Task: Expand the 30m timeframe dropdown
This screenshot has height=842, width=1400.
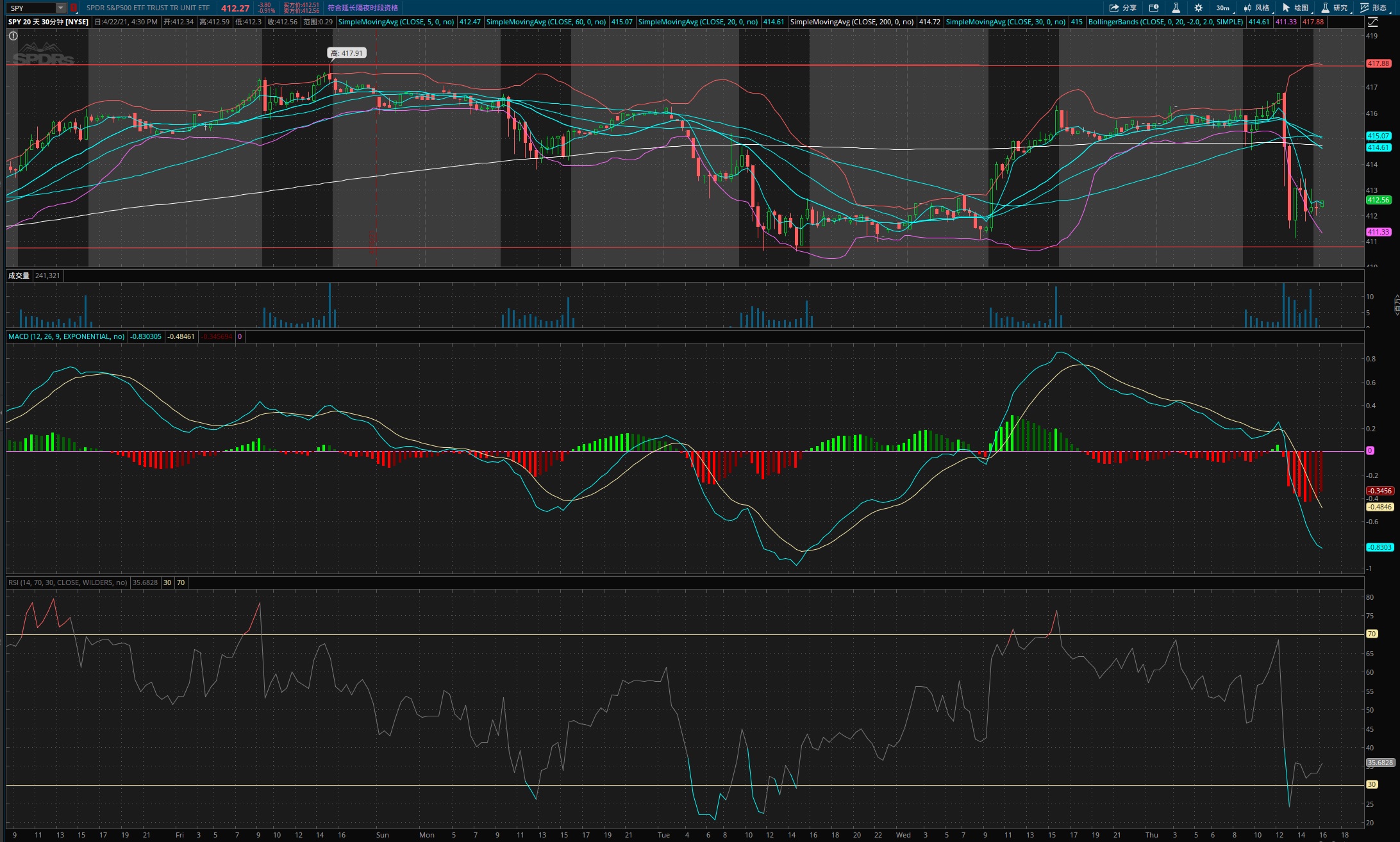Action: (1222, 8)
